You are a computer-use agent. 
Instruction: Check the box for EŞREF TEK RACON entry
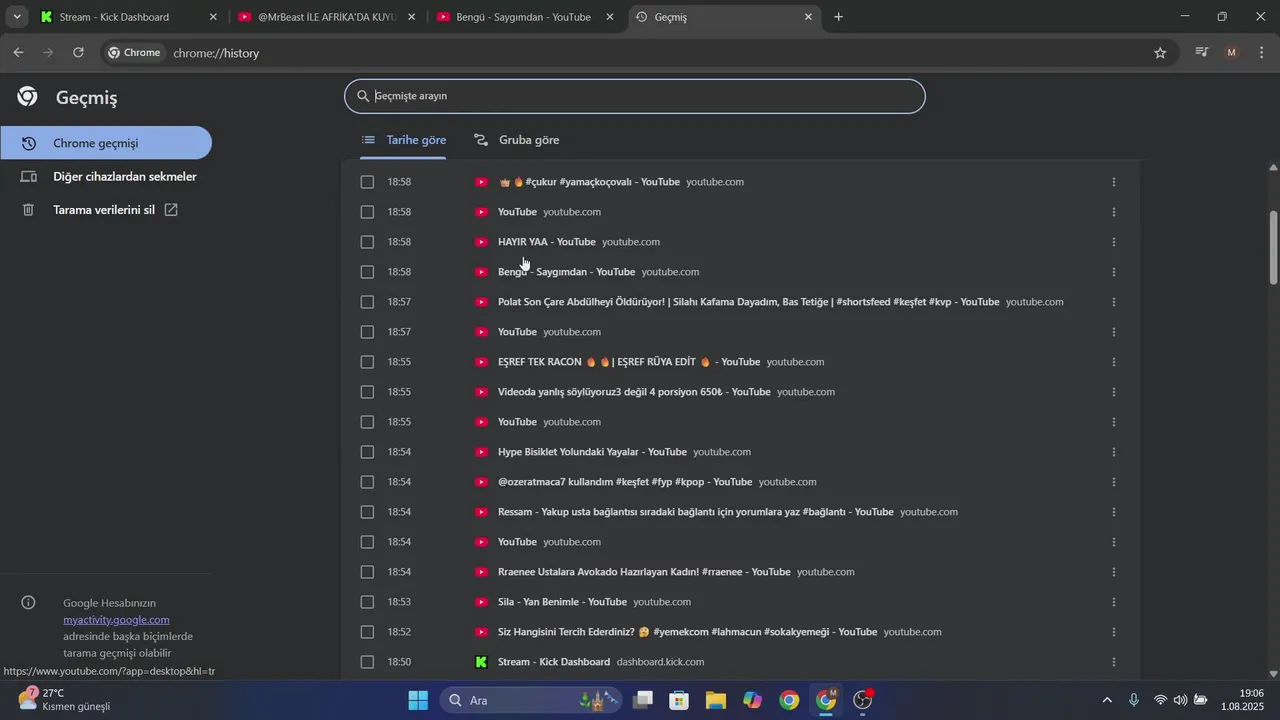point(367,362)
